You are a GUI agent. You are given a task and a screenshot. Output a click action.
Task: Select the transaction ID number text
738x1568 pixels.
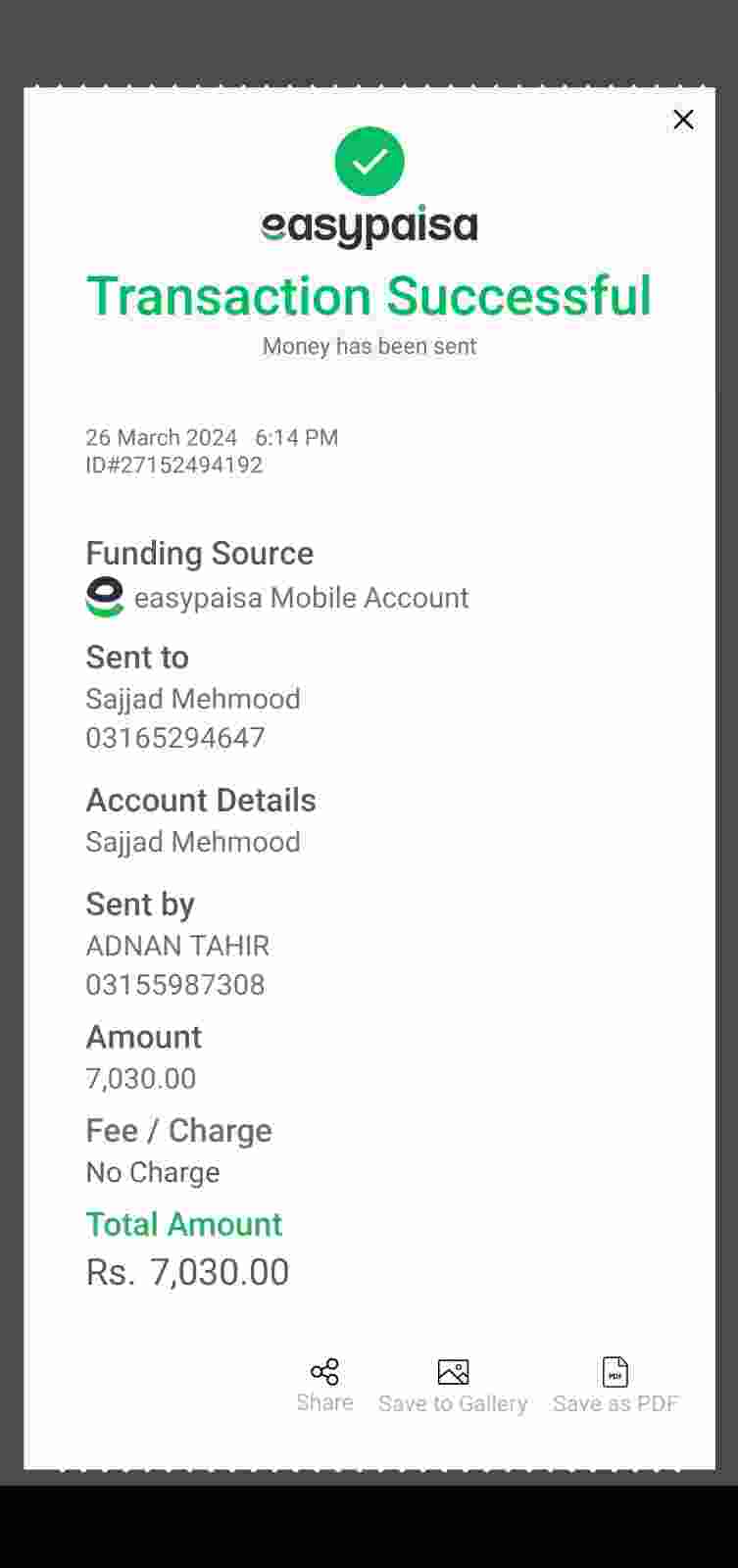(x=174, y=465)
